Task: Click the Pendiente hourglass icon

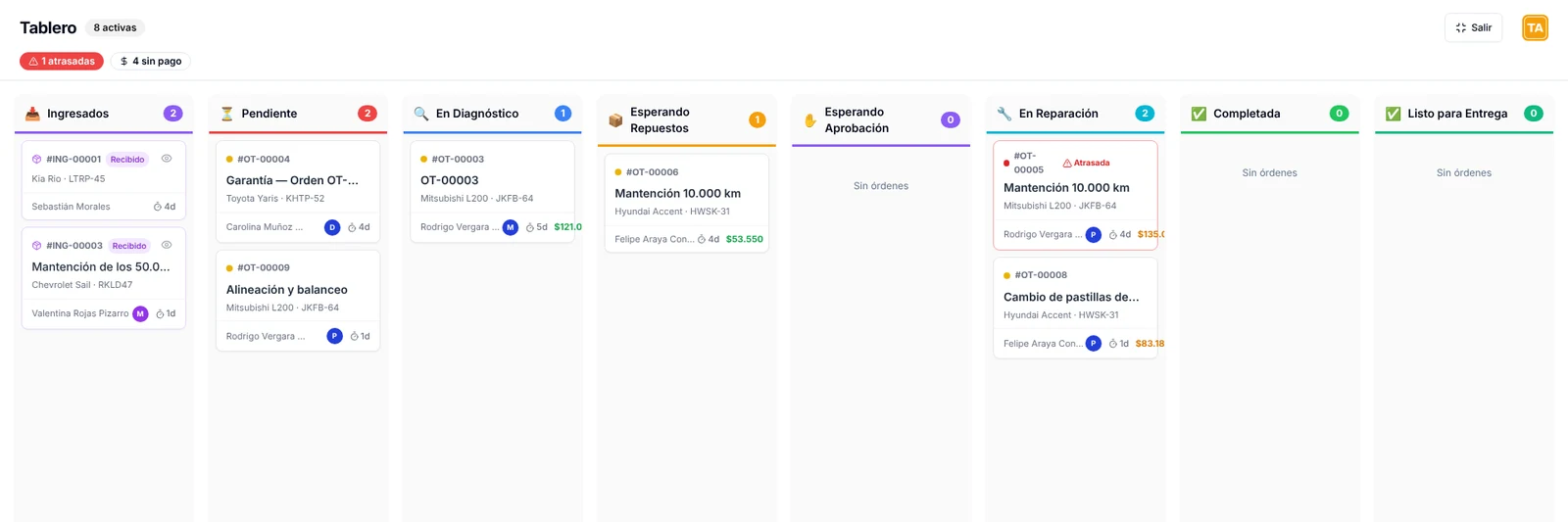Action: coord(227,114)
